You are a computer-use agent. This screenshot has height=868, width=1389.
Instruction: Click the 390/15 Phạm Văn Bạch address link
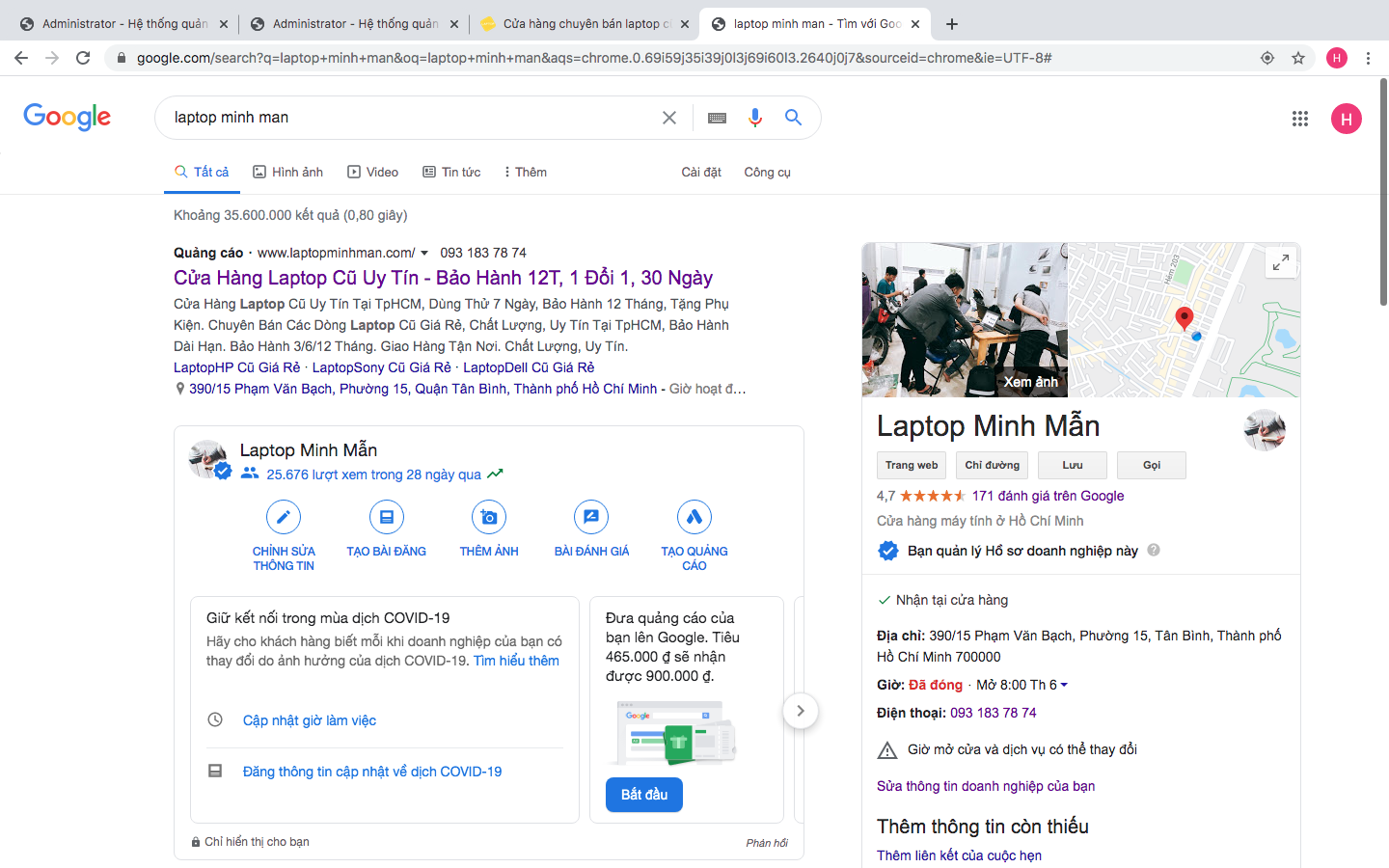pos(422,389)
